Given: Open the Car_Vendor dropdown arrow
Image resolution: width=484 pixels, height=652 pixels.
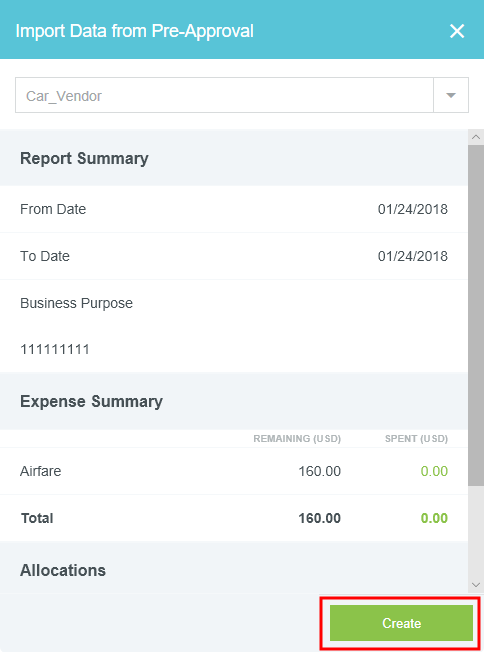Looking at the screenshot, I should tap(451, 95).
